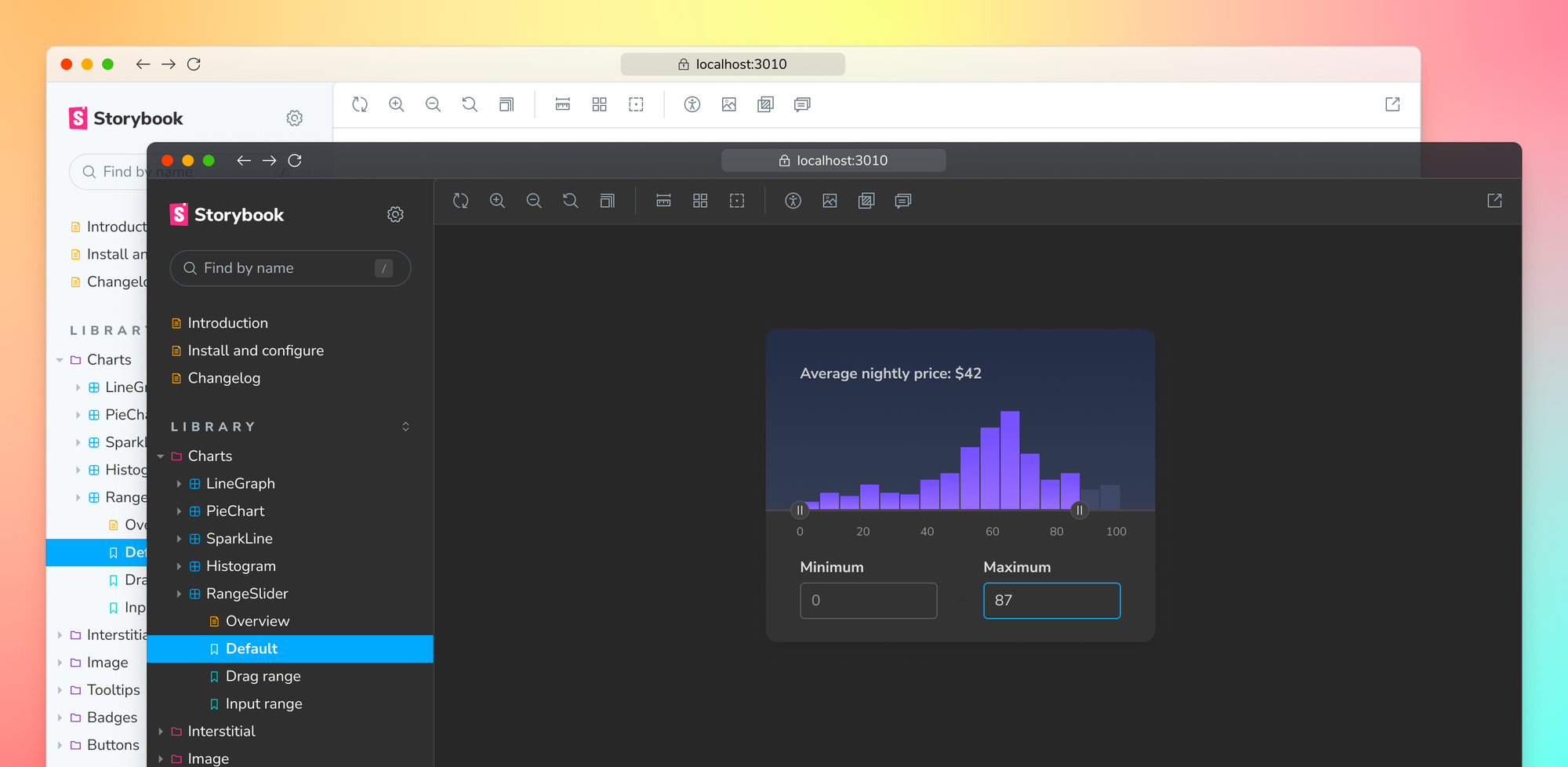Expand the Histogram component

click(180, 565)
